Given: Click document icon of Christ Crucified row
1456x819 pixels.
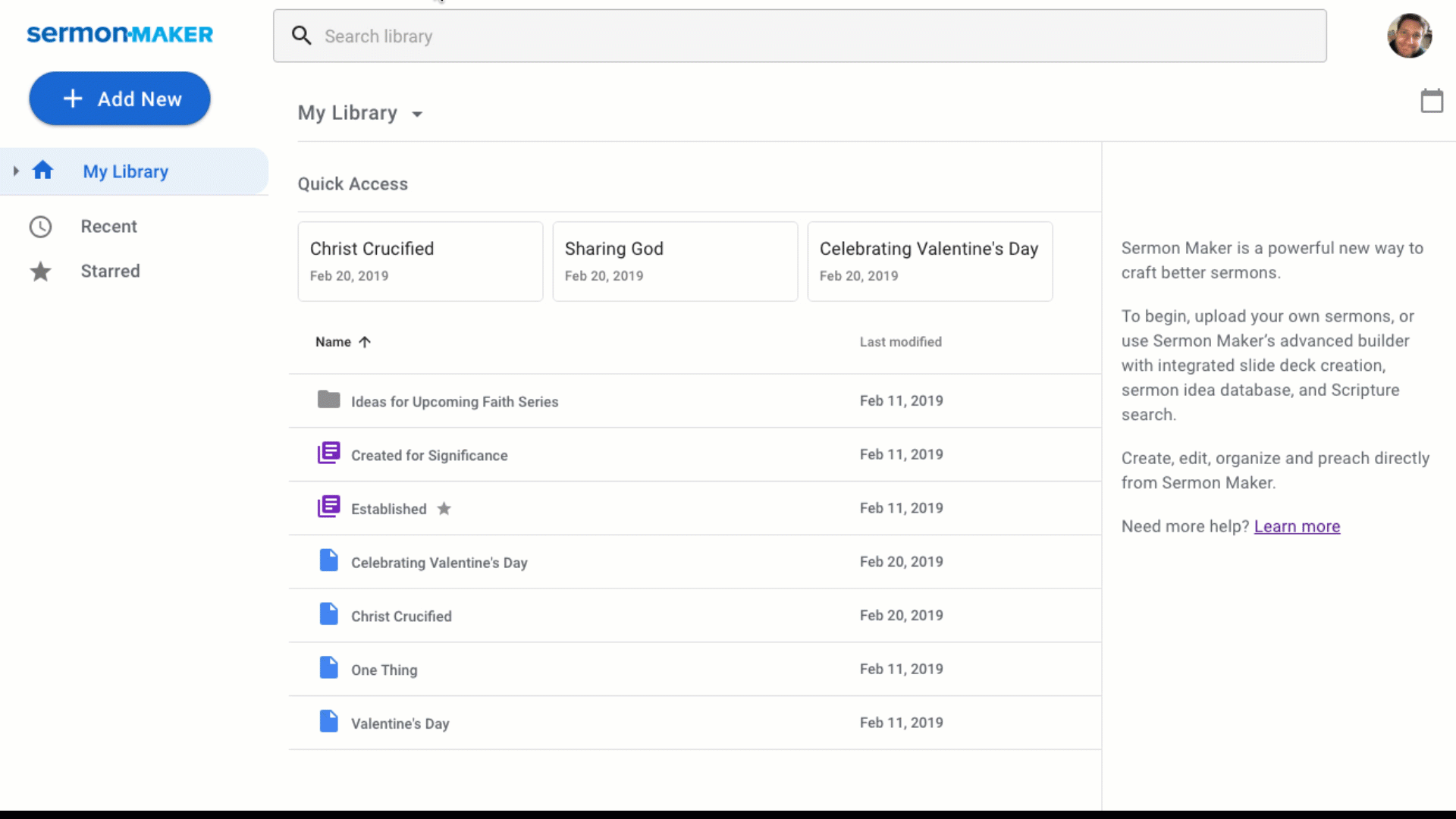Looking at the screenshot, I should coord(328,614).
